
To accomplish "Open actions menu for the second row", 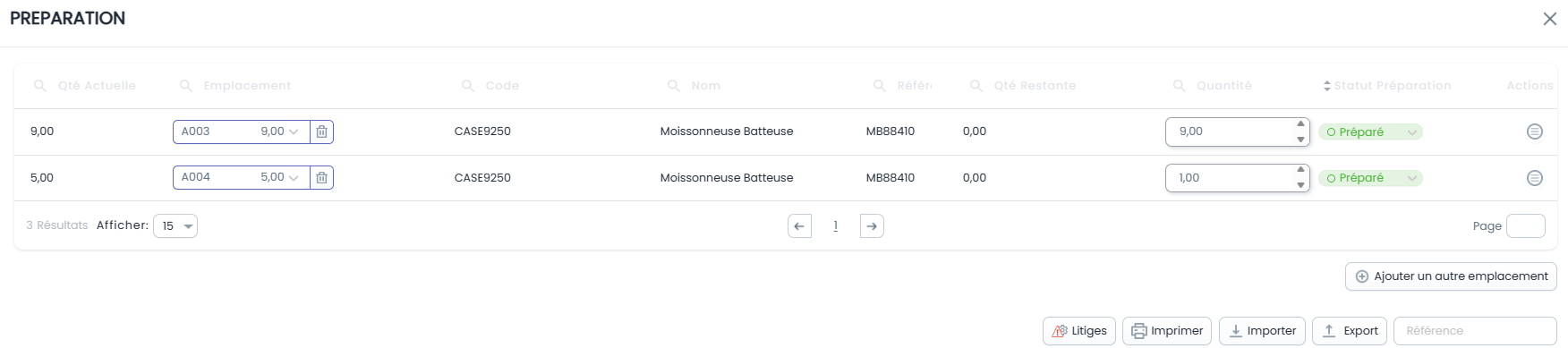I will pyautogui.click(x=1534, y=178).
